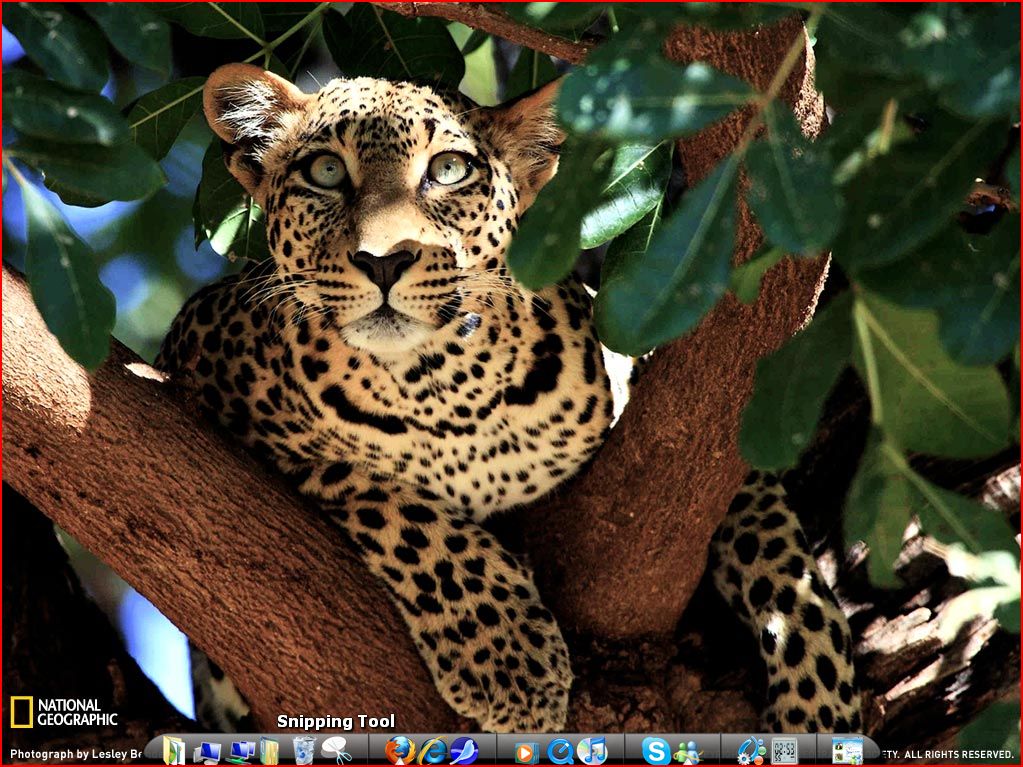
Task: Open Windows Live Messenger dock icon
Action: [688, 751]
